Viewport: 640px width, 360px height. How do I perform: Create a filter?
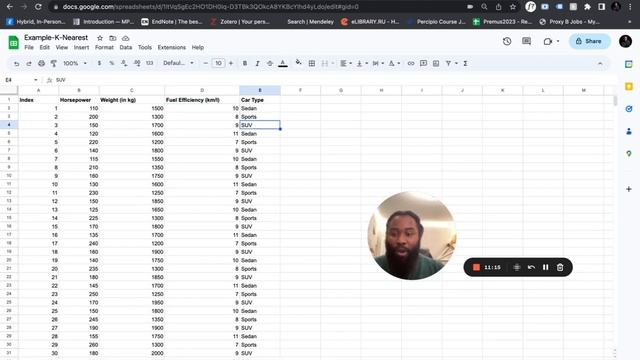(449, 64)
